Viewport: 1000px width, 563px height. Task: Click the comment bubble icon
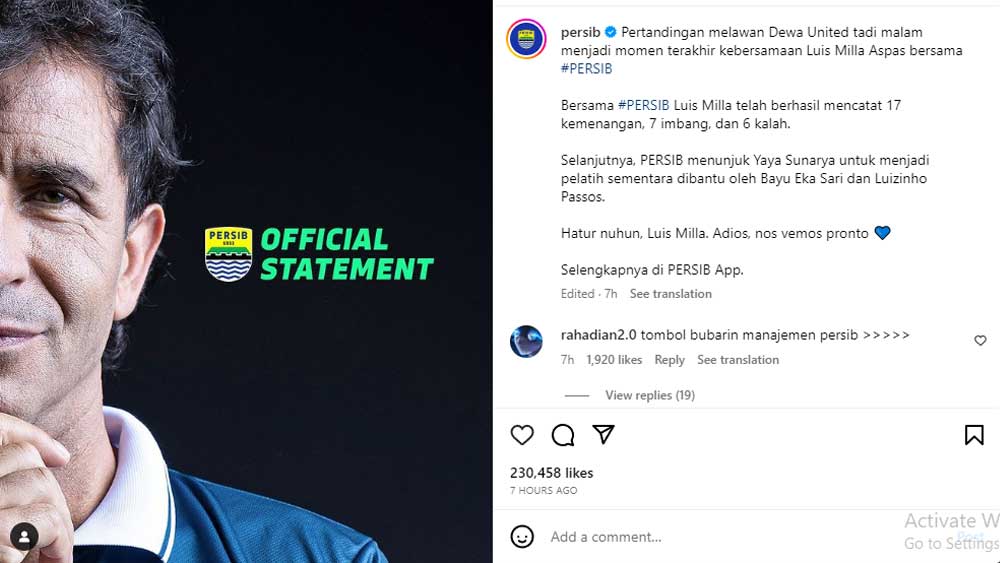pyautogui.click(x=563, y=435)
